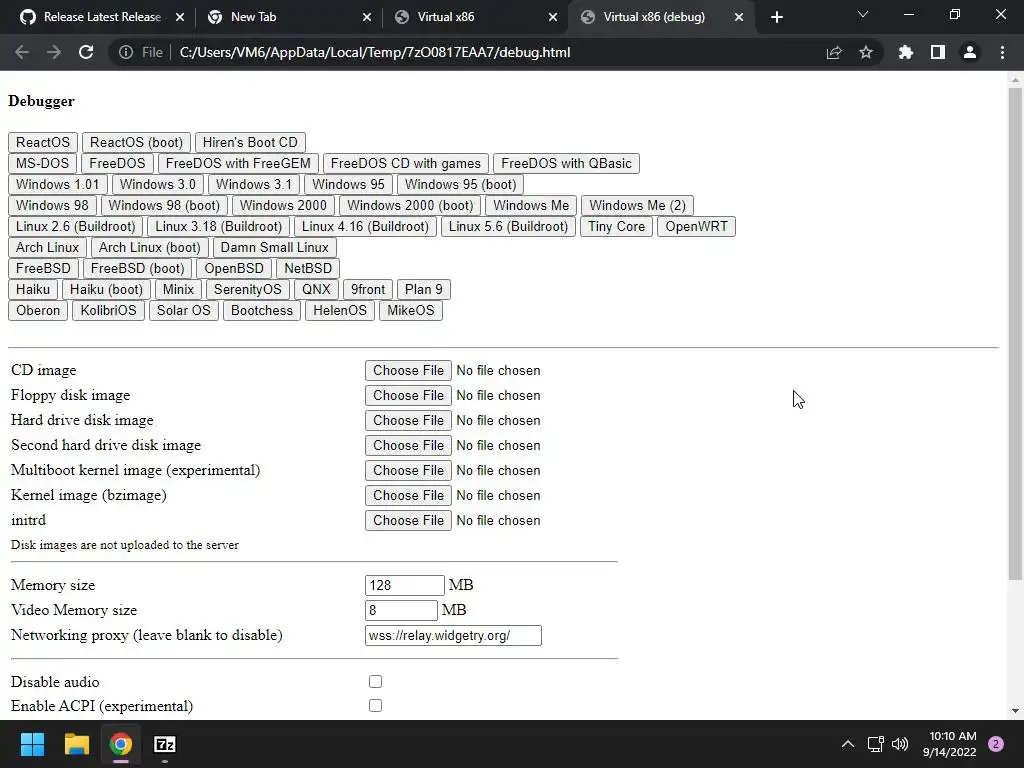Close the New Tab tab
This screenshot has height=768, width=1024.
(x=367, y=17)
